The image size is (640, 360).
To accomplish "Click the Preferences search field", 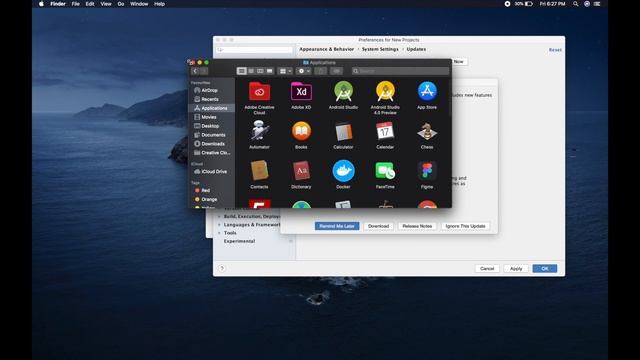I will pos(254,50).
